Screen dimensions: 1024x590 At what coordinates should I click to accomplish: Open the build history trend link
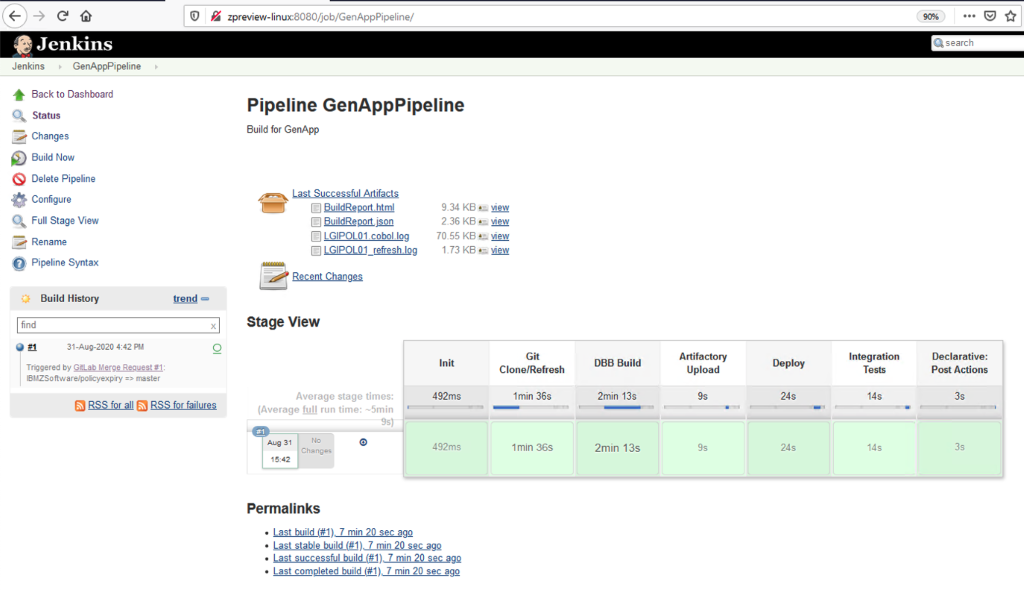(185, 299)
